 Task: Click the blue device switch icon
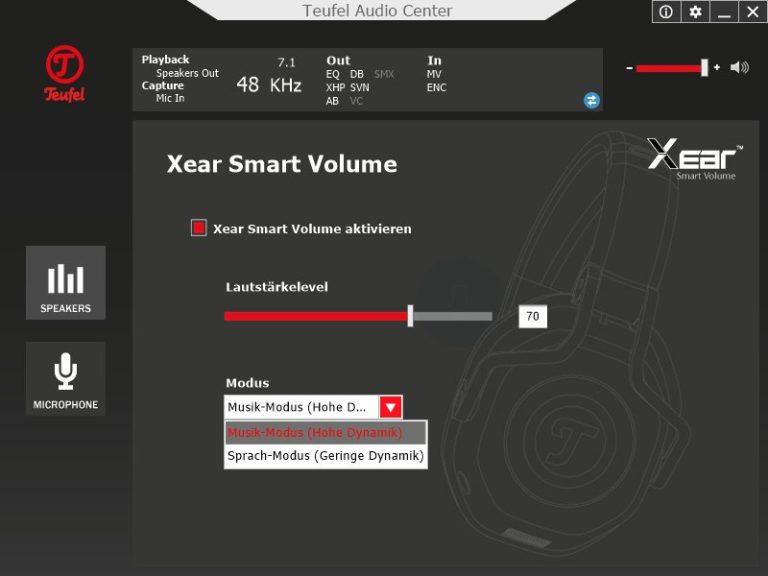(592, 100)
